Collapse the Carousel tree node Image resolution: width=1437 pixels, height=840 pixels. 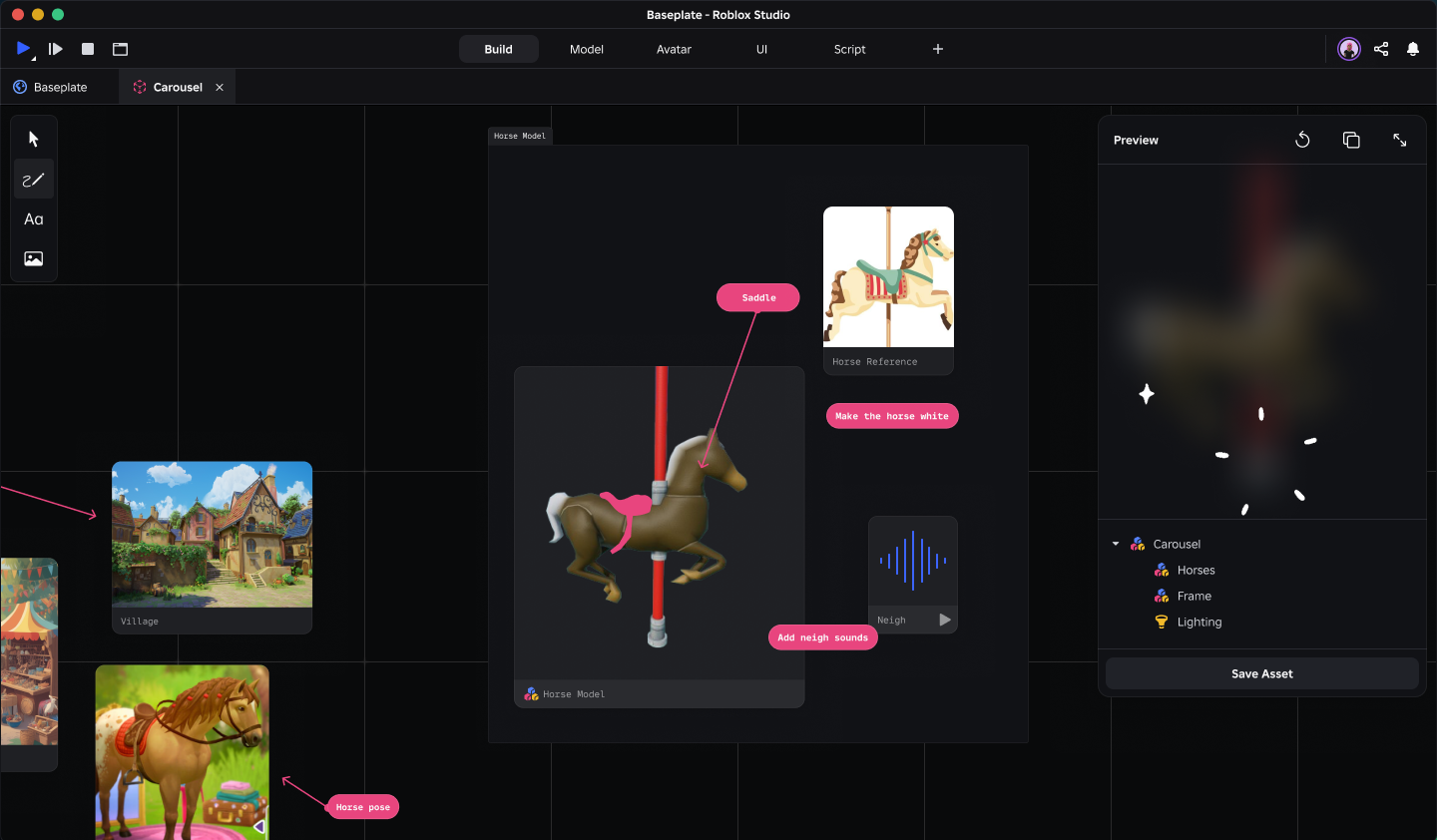(1116, 544)
